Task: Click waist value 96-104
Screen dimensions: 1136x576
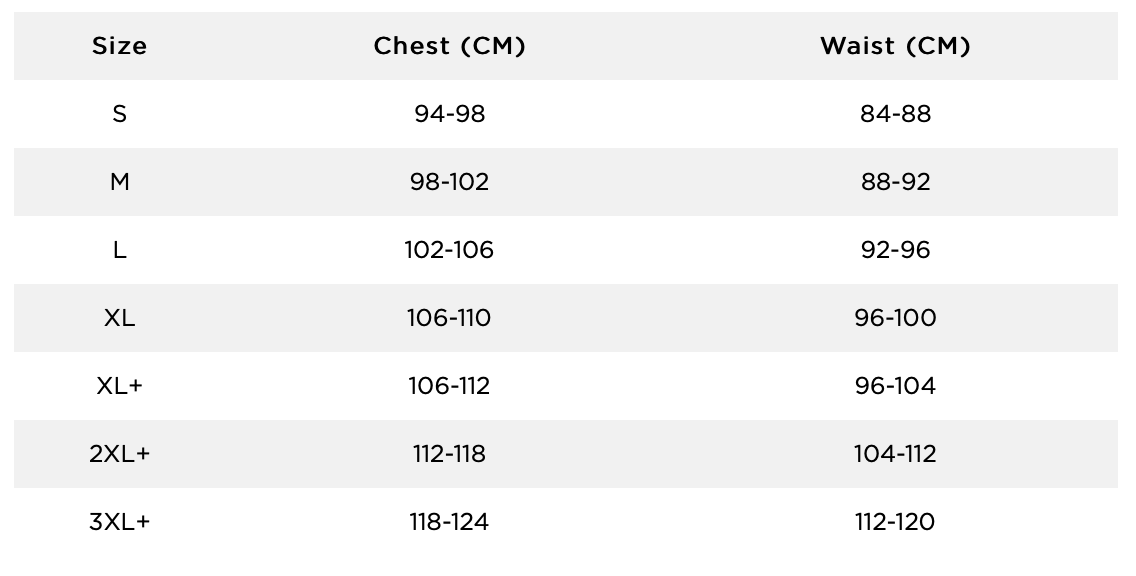Action: click(895, 385)
